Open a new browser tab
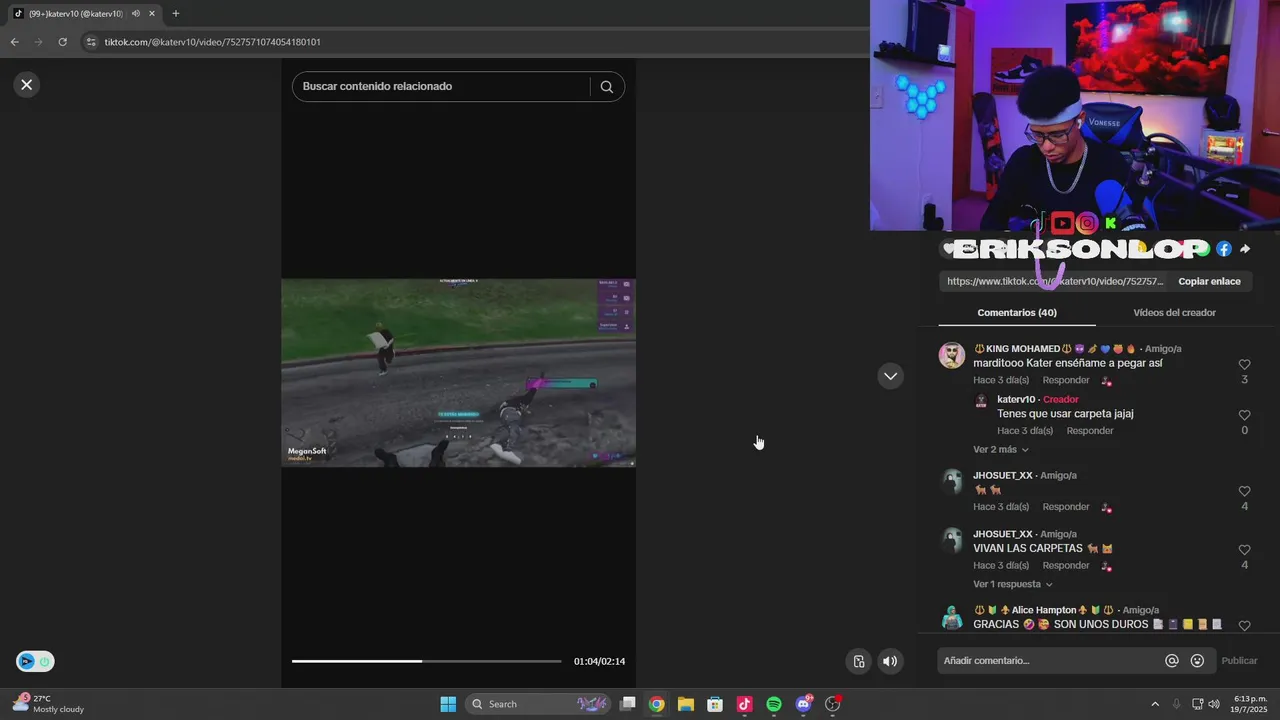Image resolution: width=1280 pixels, height=720 pixels. (x=176, y=14)
